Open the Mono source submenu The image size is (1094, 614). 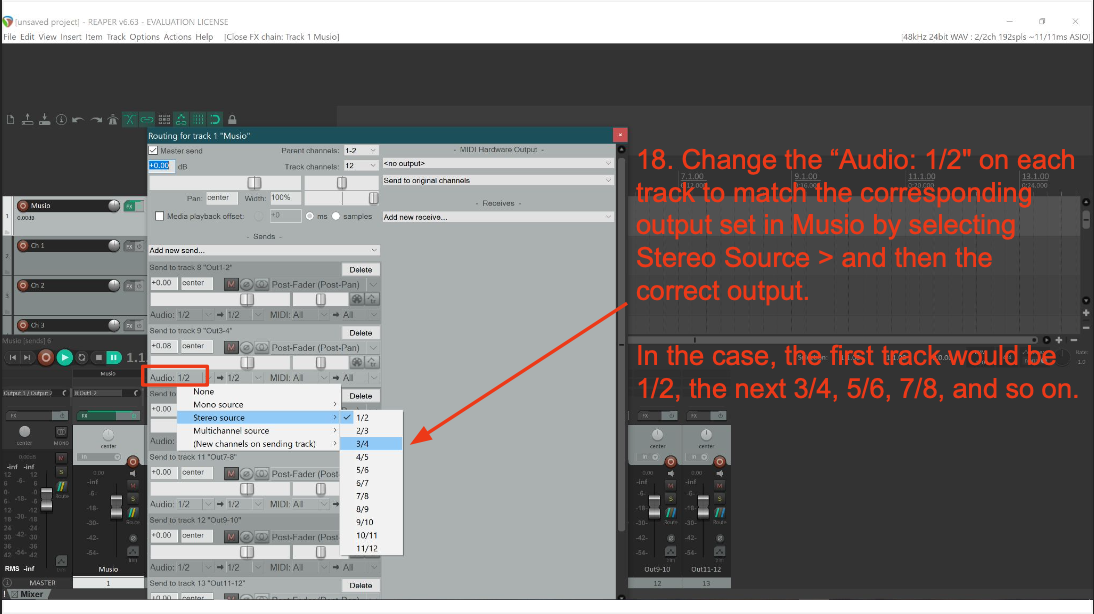pos(258,405)
